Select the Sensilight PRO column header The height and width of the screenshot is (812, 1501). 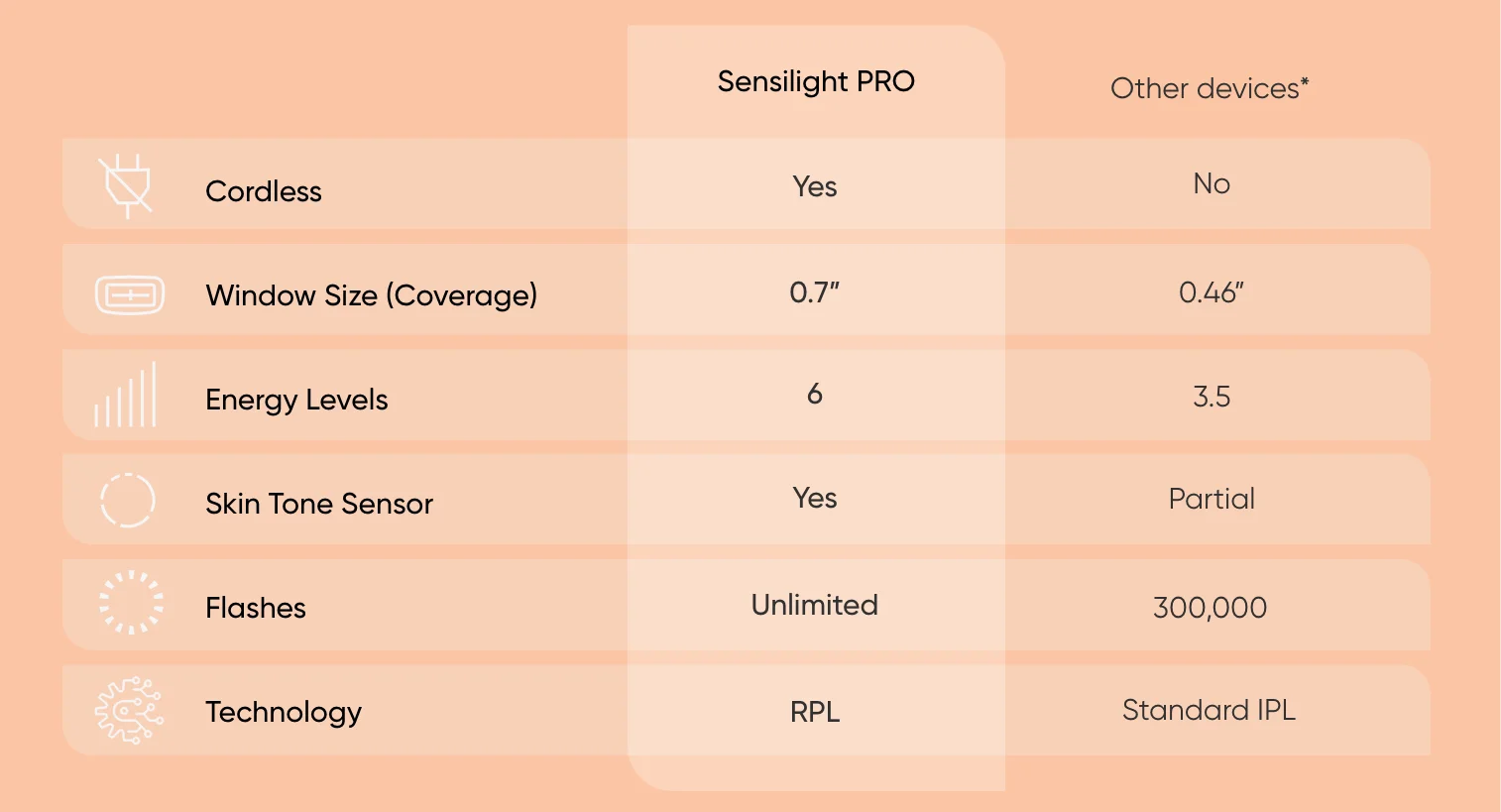point(816,81)
